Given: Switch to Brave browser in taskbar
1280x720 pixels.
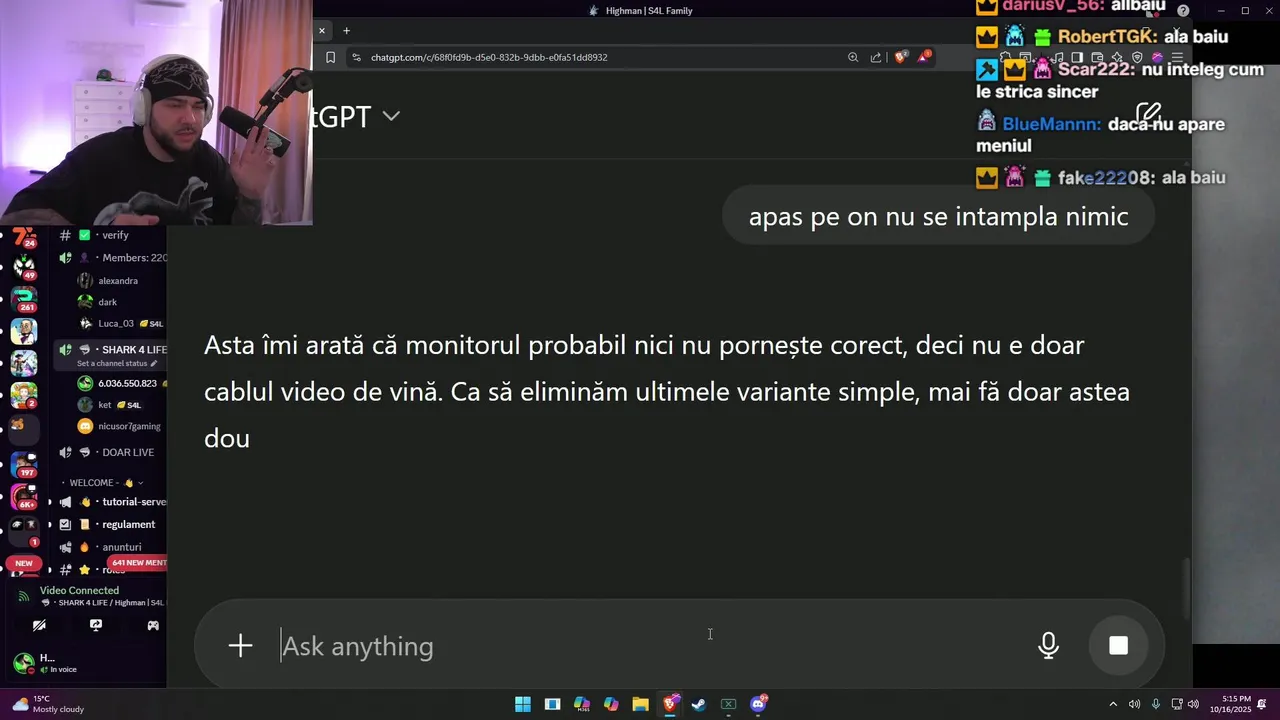Looking at the screenshot, I should coord(670,704).
